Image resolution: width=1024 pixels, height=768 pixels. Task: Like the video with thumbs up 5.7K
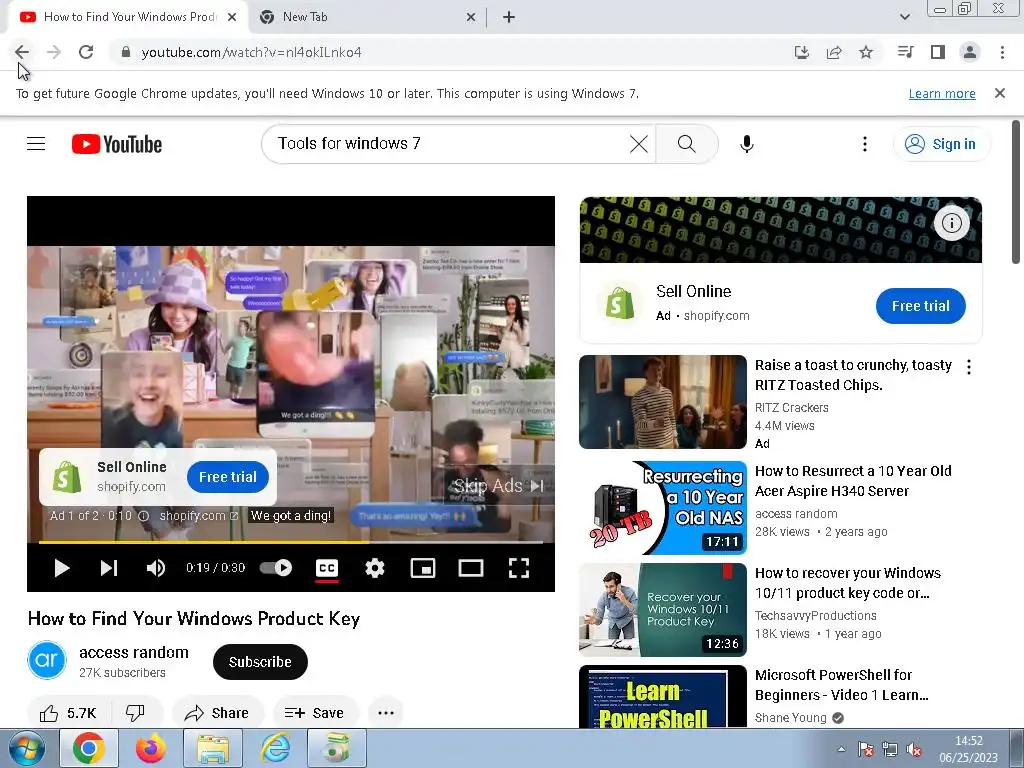coord(69,712)
